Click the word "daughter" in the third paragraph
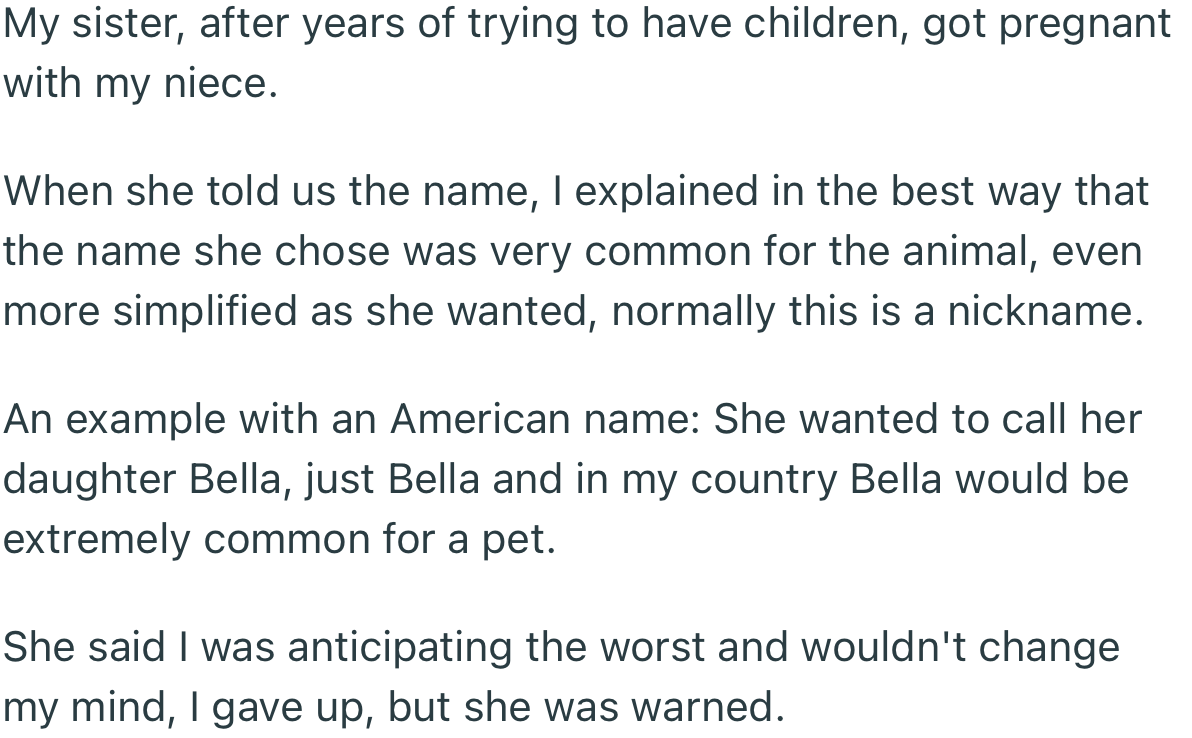 (87, 479)
